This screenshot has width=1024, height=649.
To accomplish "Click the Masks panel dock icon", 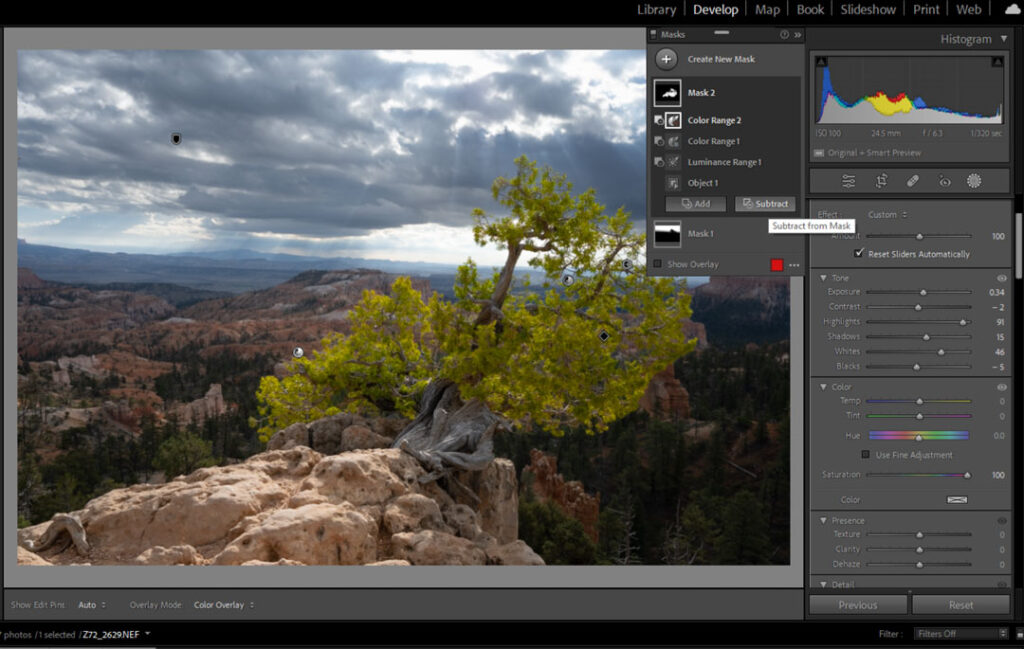I will click(653, 35).
